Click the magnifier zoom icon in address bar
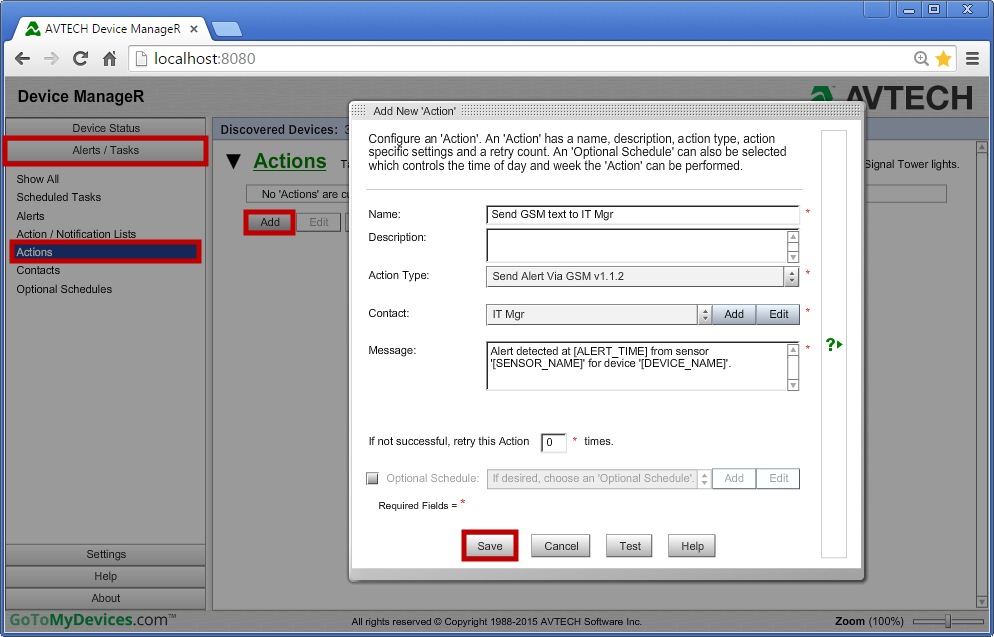Image resolution: width=994 pixels, height=637 pixels. click(x=922, y=58)
